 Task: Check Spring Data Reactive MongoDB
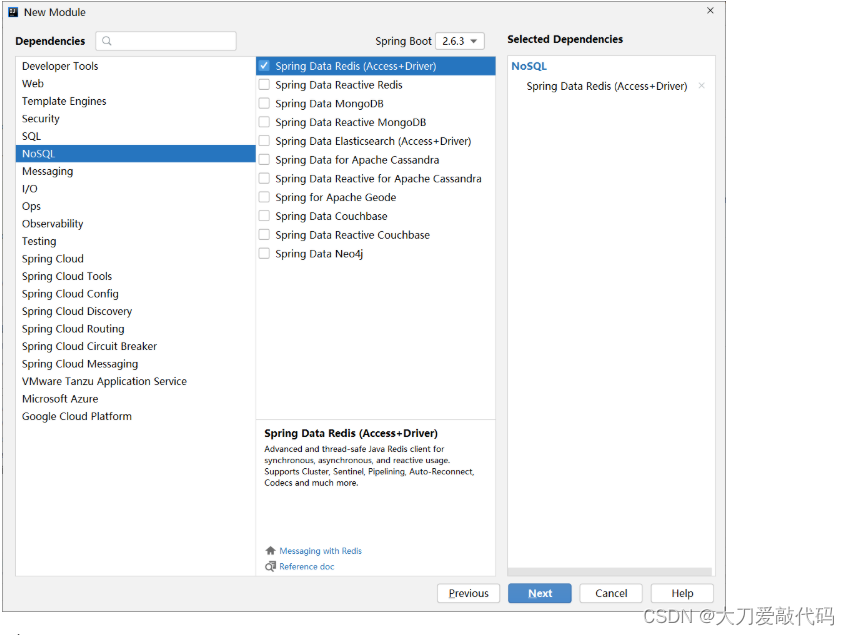click(x=264, y=122)
